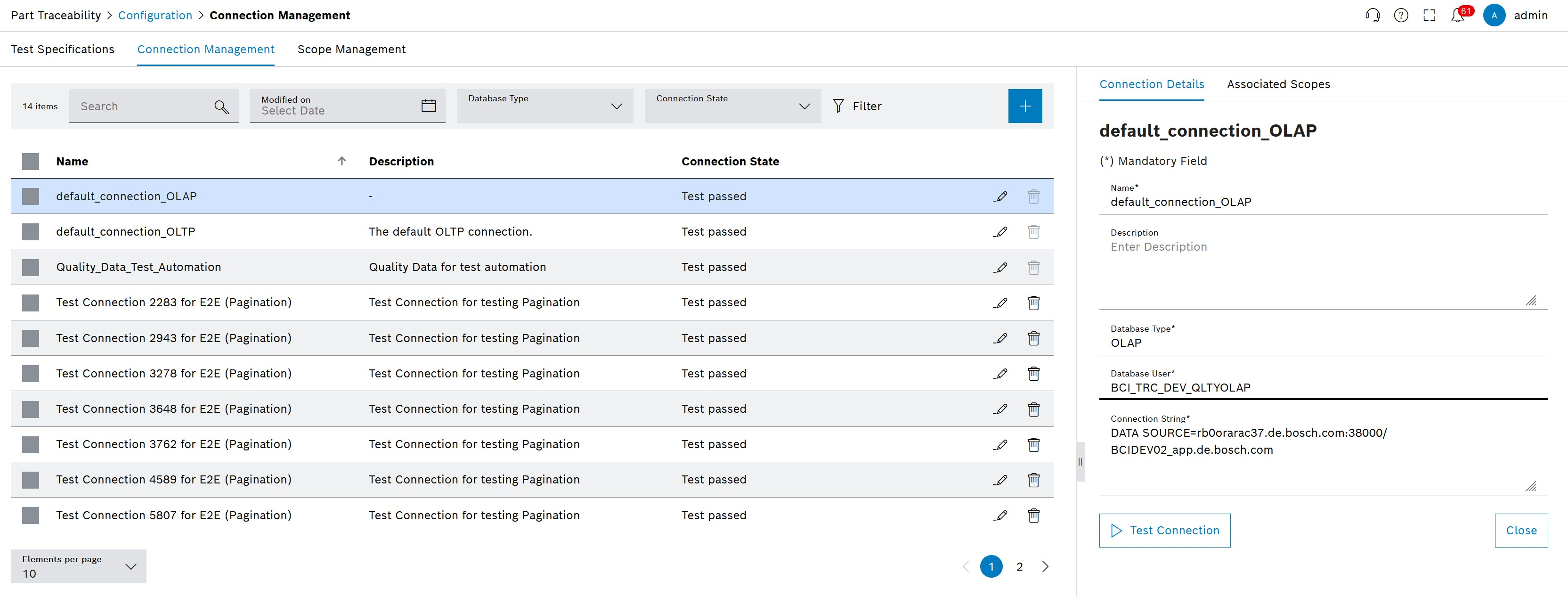The width and height of the screenshot is (1568, 597).
Task: Open Associated Scopes tab
Action: coord(1278,84)
